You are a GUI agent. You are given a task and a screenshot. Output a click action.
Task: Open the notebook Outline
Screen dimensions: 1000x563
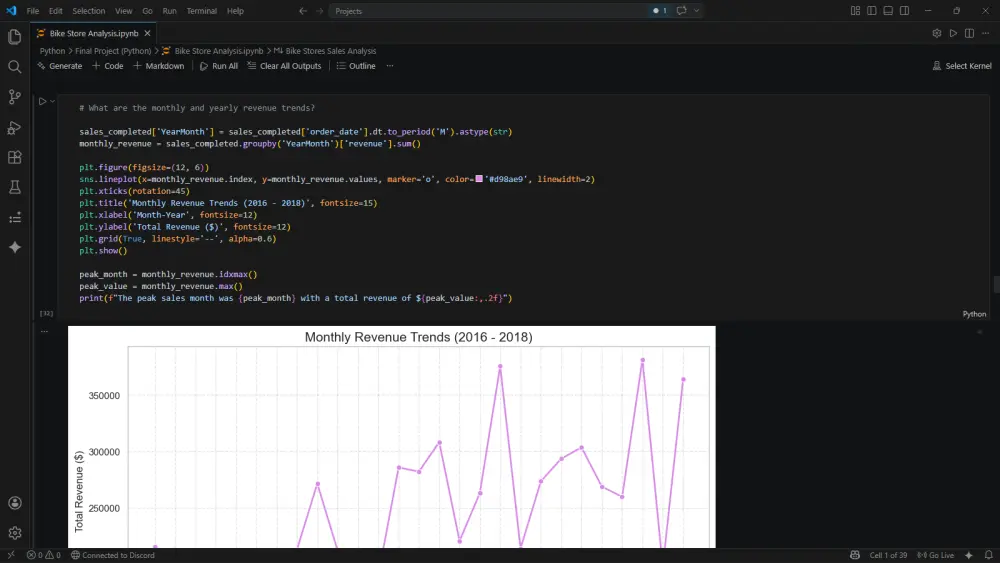click(357, 66)
